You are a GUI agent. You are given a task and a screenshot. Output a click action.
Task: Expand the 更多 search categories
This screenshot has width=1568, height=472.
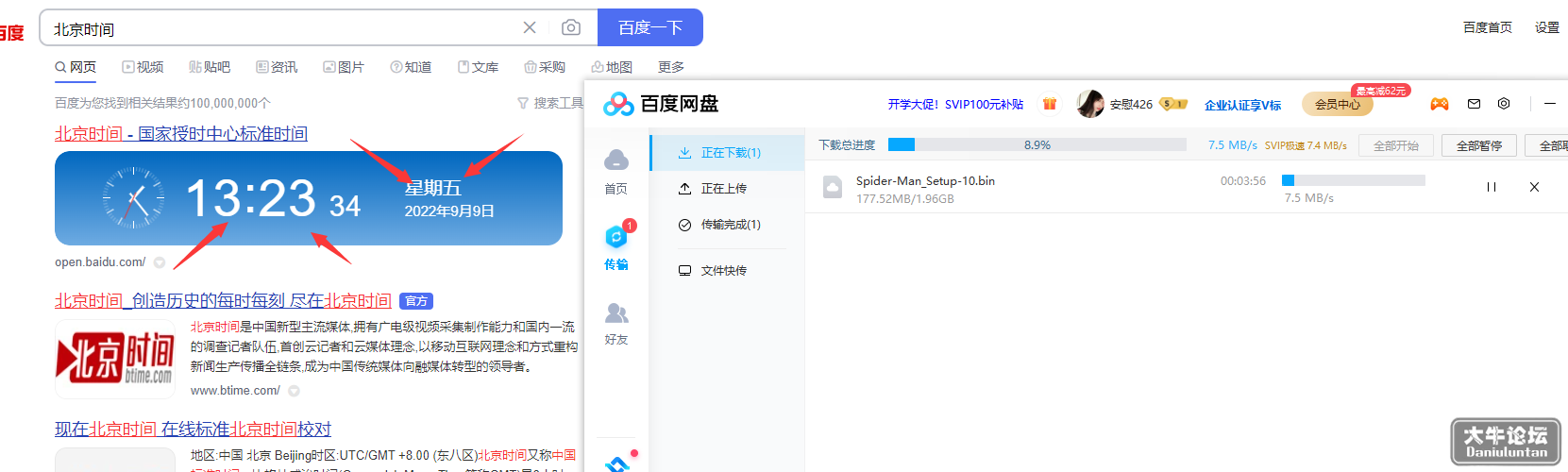click(x=671, y=67)
